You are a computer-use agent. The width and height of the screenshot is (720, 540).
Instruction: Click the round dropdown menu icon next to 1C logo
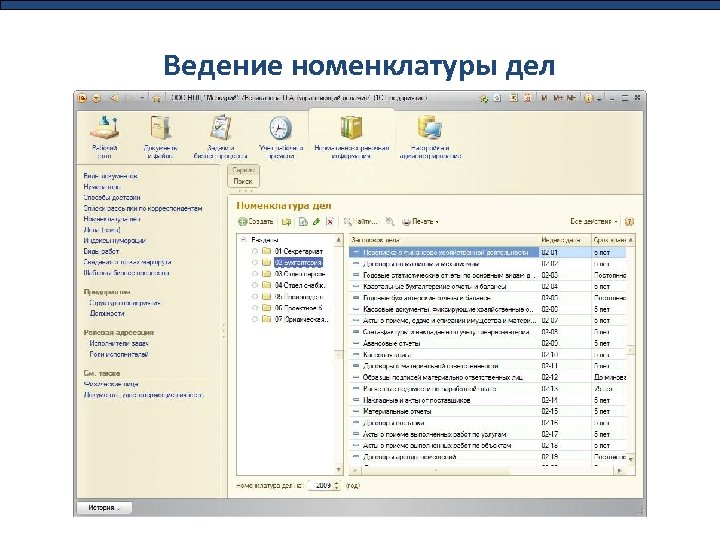tap(96, 98)
